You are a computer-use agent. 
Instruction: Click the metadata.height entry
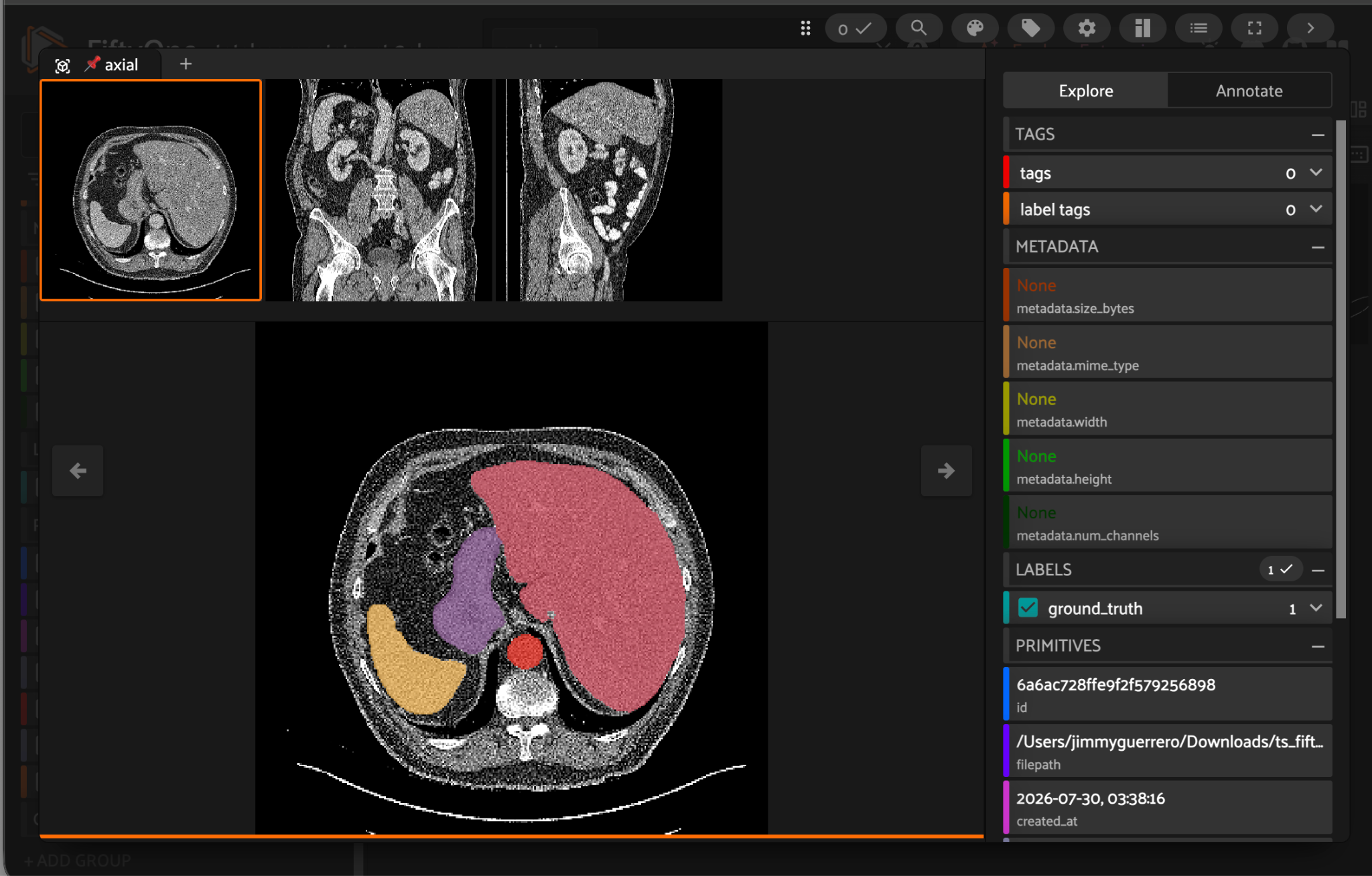point(1168,466)
